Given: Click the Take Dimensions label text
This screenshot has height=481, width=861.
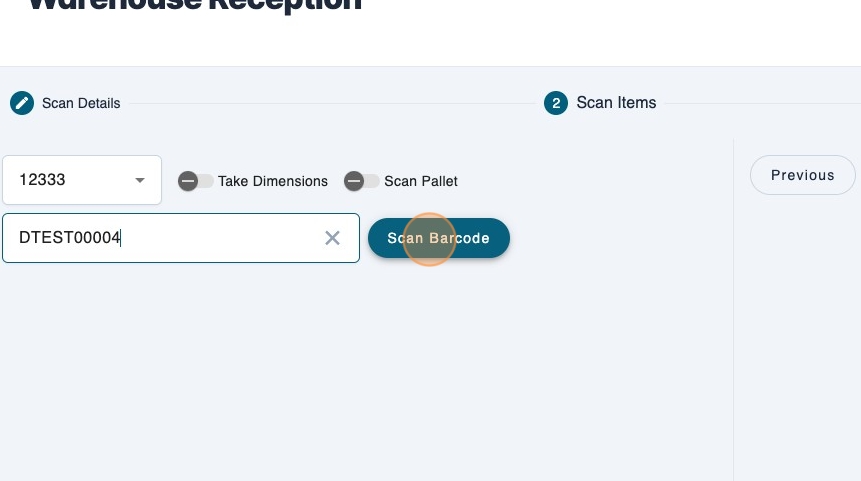Looking at the screenshot, I should 272,181.
